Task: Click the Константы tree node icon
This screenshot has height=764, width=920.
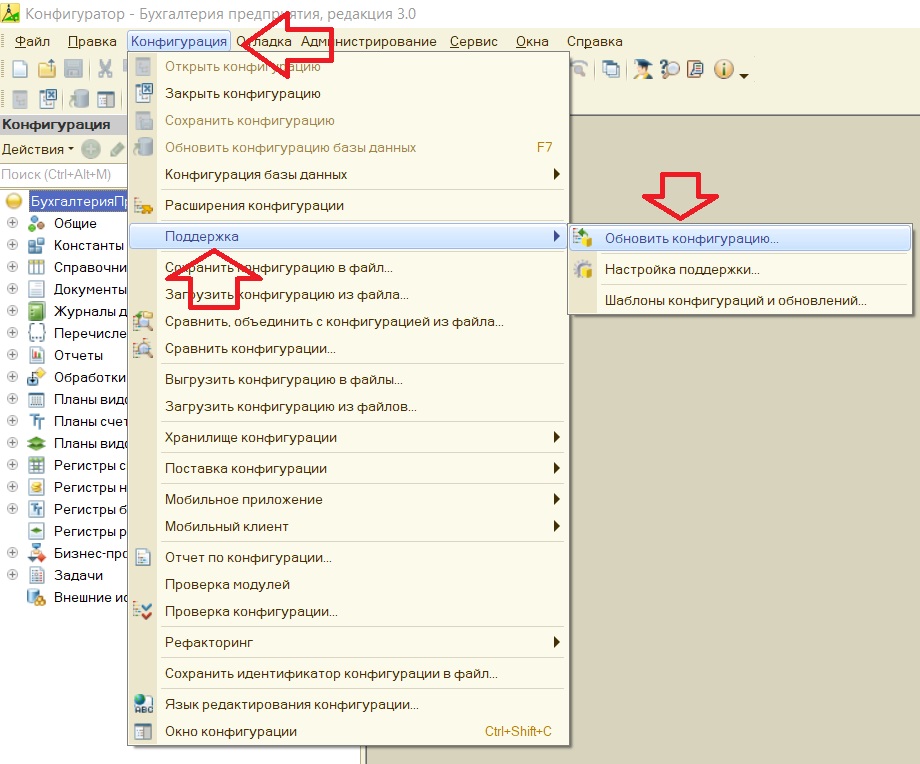Action: pos(36,245)
